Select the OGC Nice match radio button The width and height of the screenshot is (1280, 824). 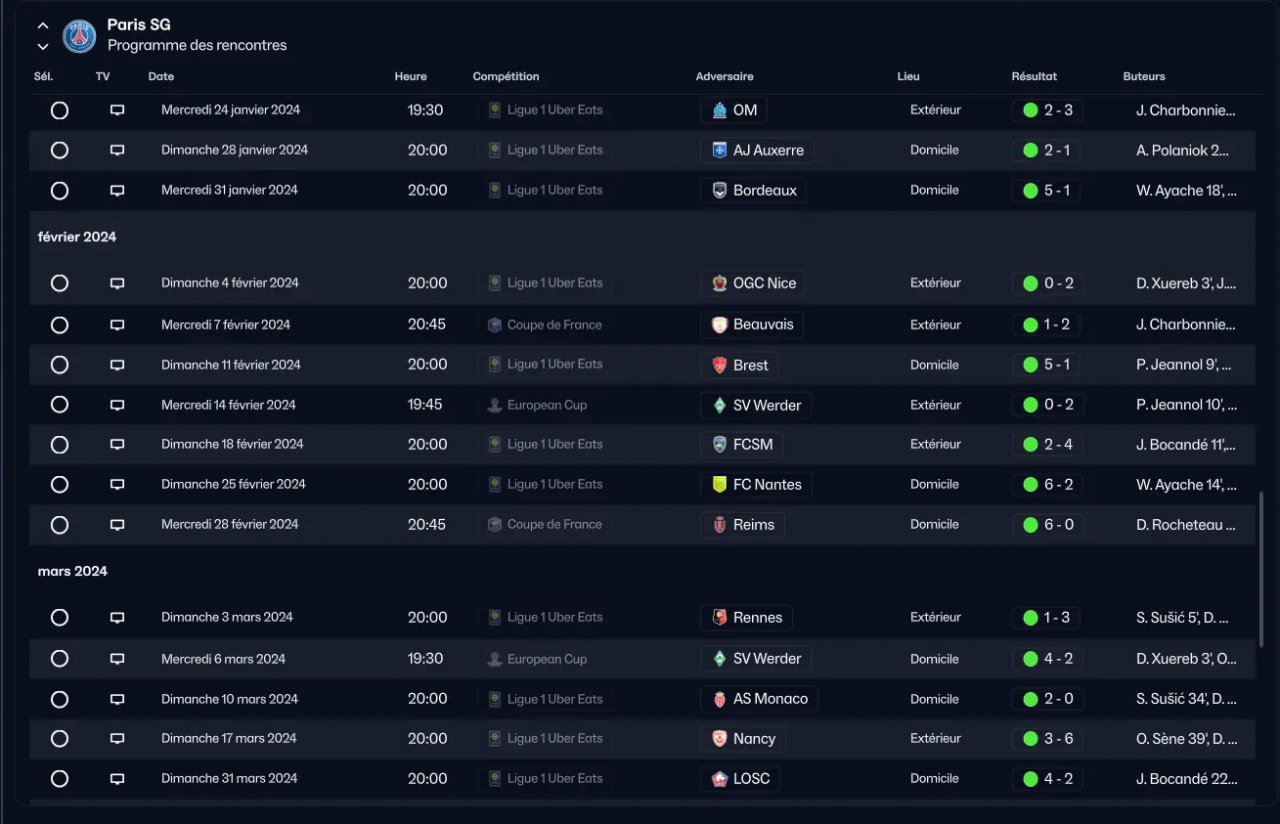[x=60, y=283]
